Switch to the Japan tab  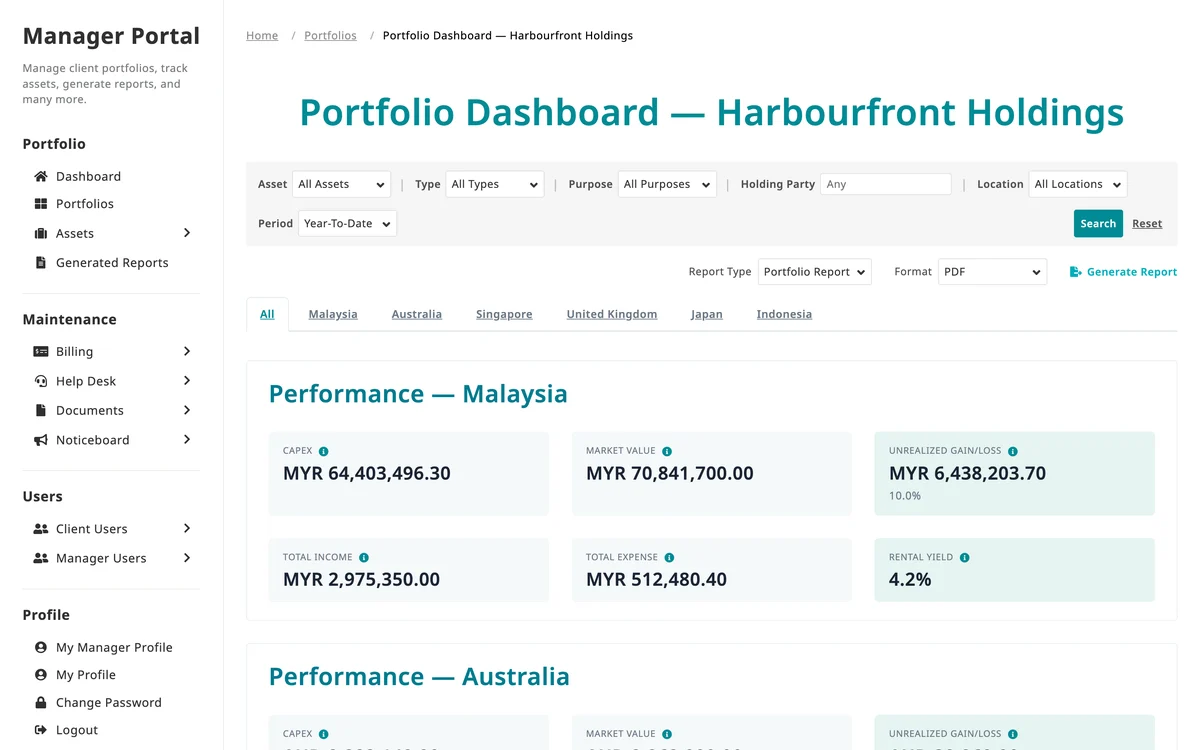coord(707,314)
